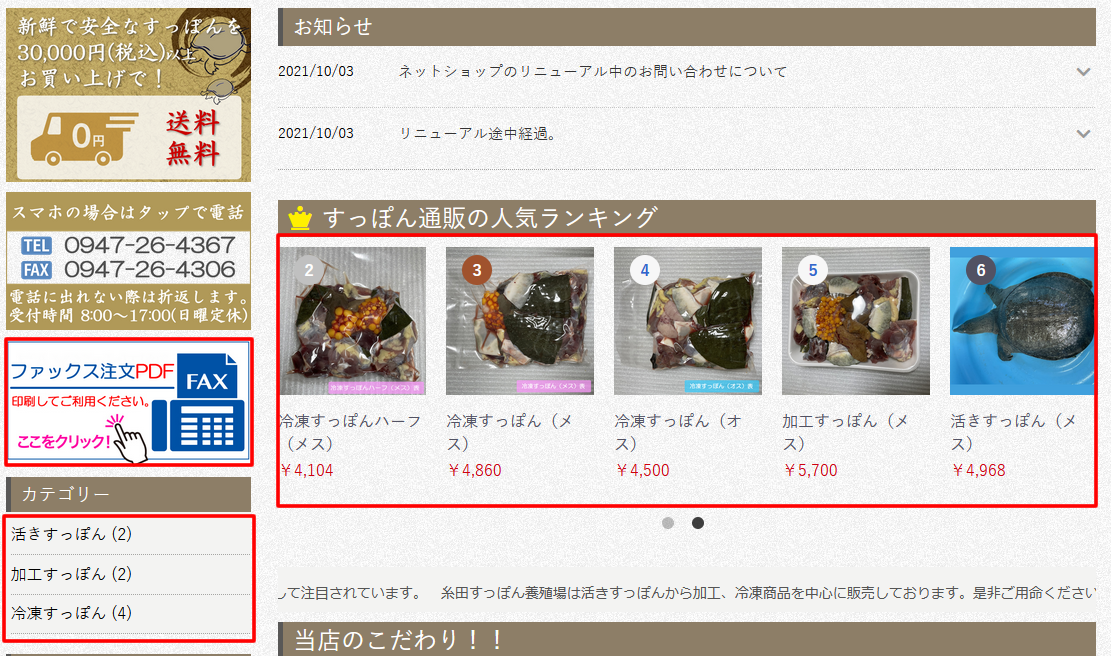The width and height of the screenshot is (1111, 656).
Task: Expand the リニューアル途中経過 notice chevron
Action: tap(1083, 133)
